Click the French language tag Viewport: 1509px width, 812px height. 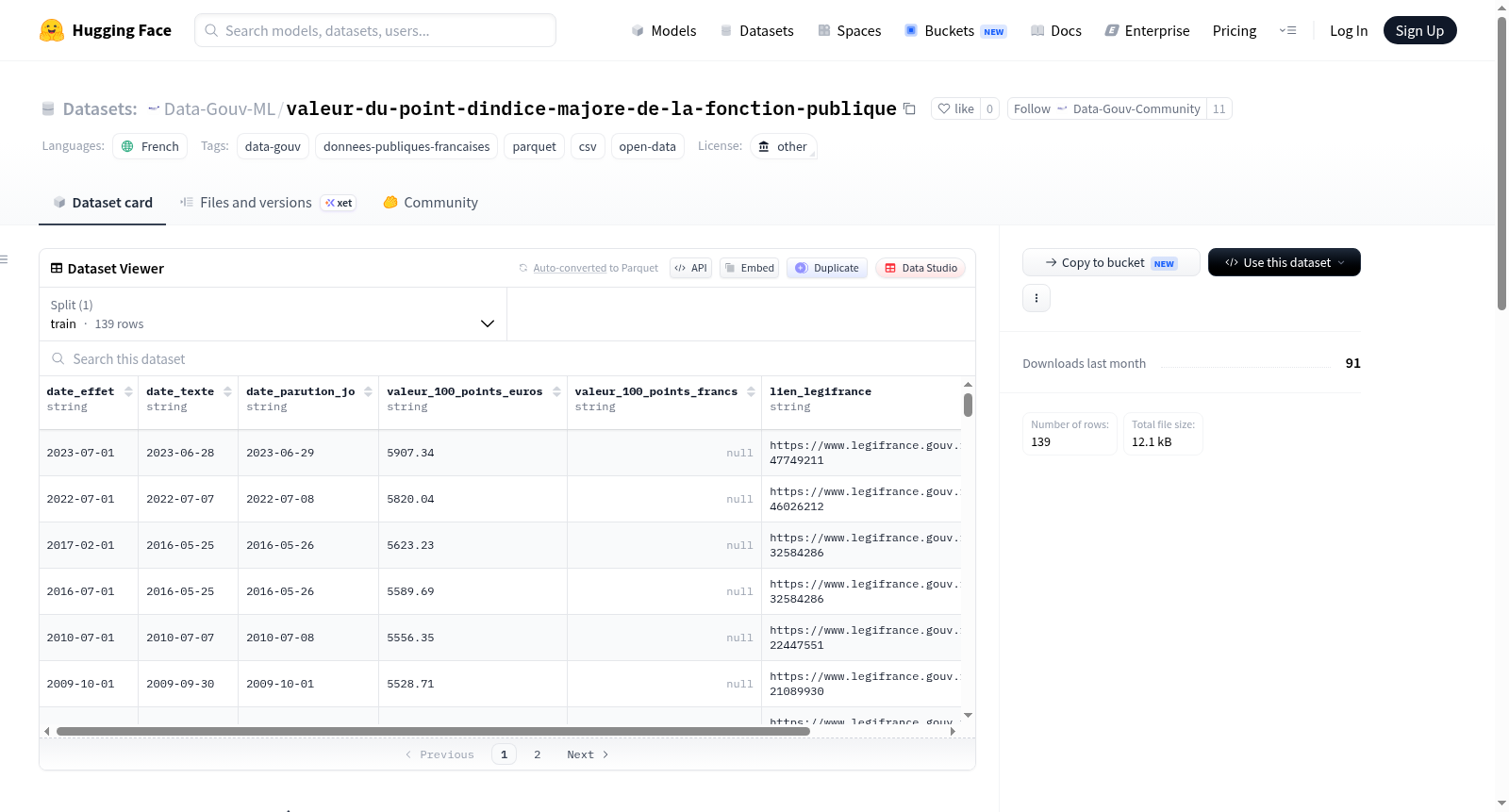(x=150, y=146)
